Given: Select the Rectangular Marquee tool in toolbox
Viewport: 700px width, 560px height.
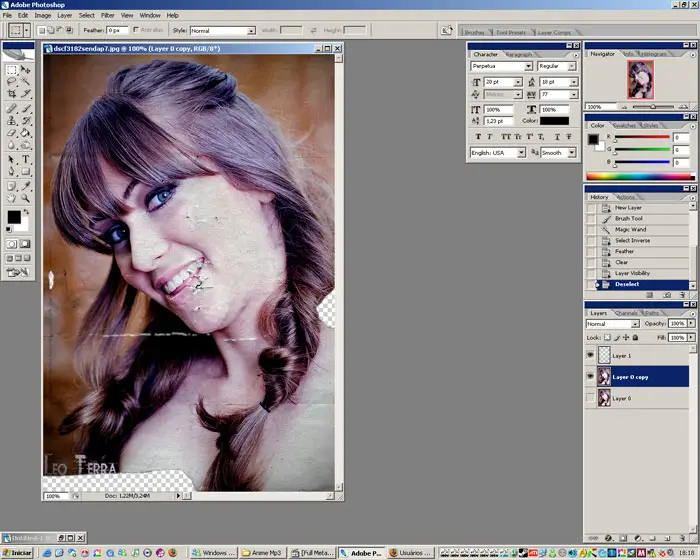Looking at the screenshot, I should tap(11, 70).
